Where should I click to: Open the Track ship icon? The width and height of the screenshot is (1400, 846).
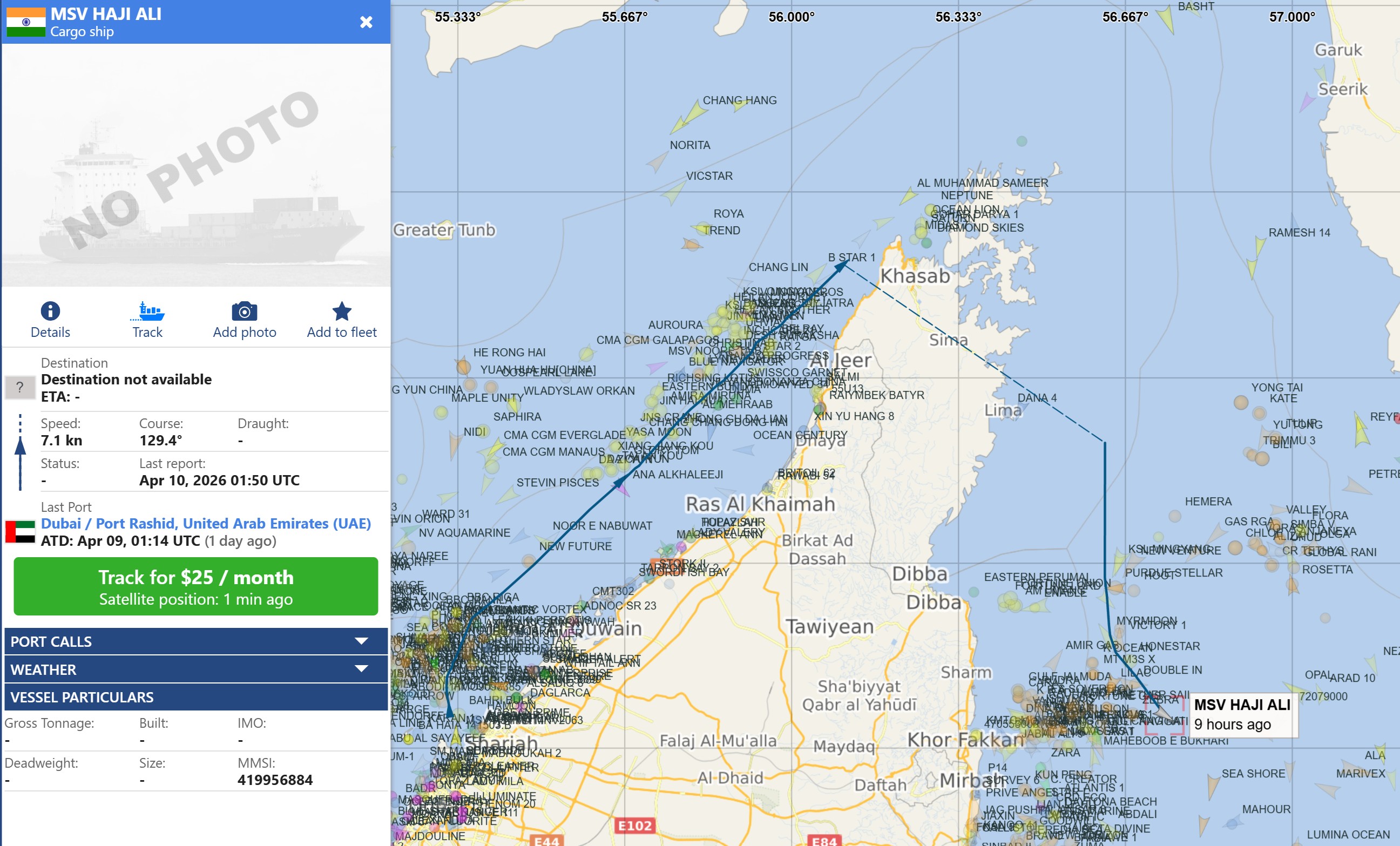[x=147, y=311]
